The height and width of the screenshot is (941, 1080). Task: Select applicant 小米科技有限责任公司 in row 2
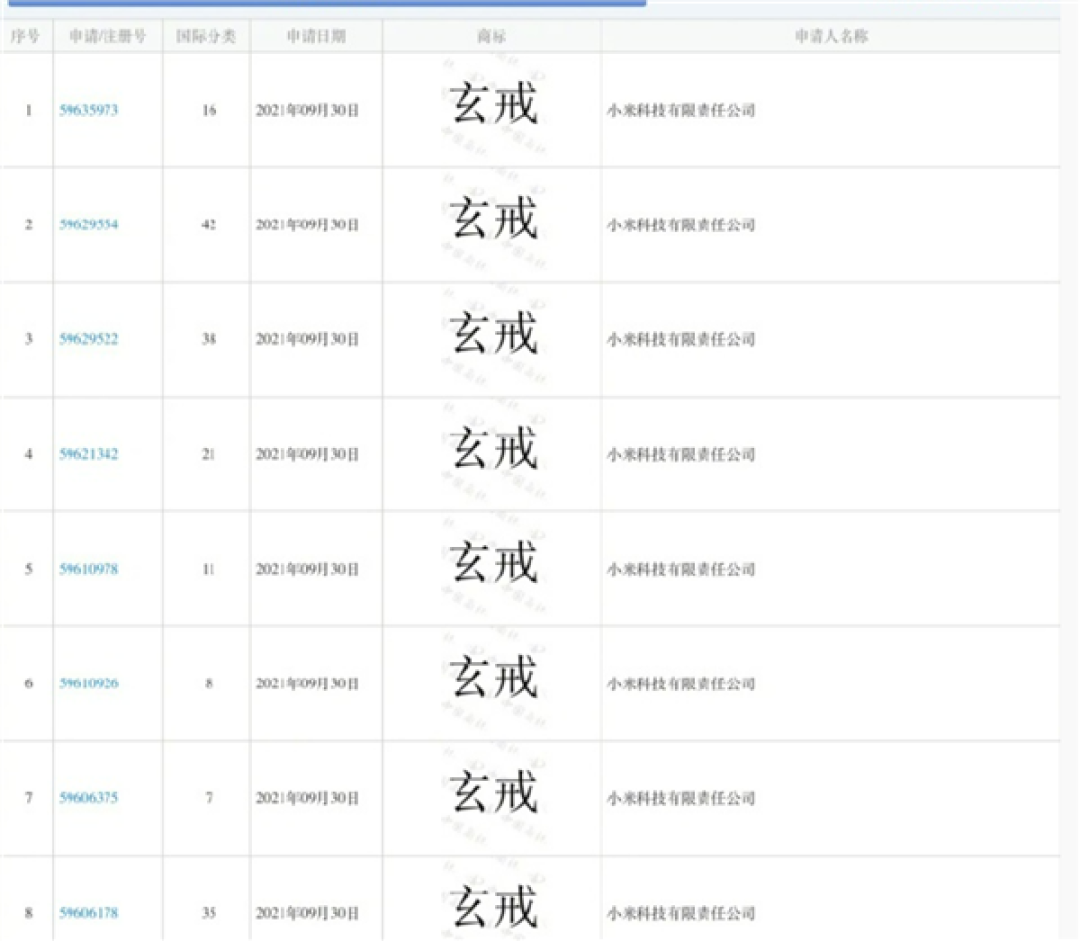[x=681, y=225]
